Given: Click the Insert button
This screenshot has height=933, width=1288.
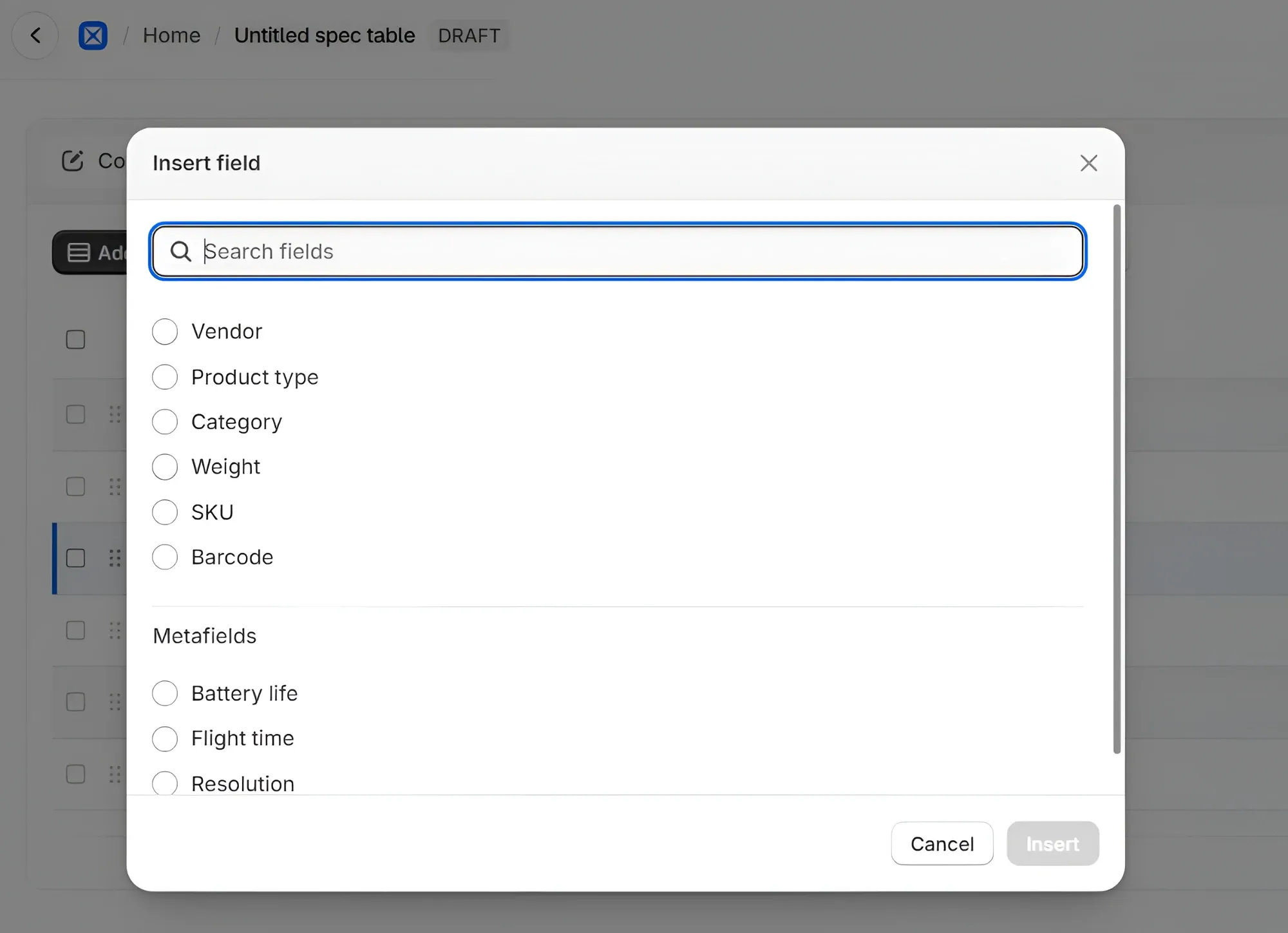Looking at the screenshot, I should coord(1052,843).
